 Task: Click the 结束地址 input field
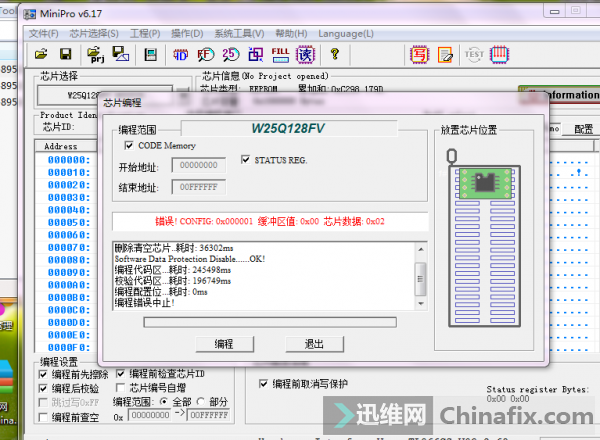[x=199, y=187]
